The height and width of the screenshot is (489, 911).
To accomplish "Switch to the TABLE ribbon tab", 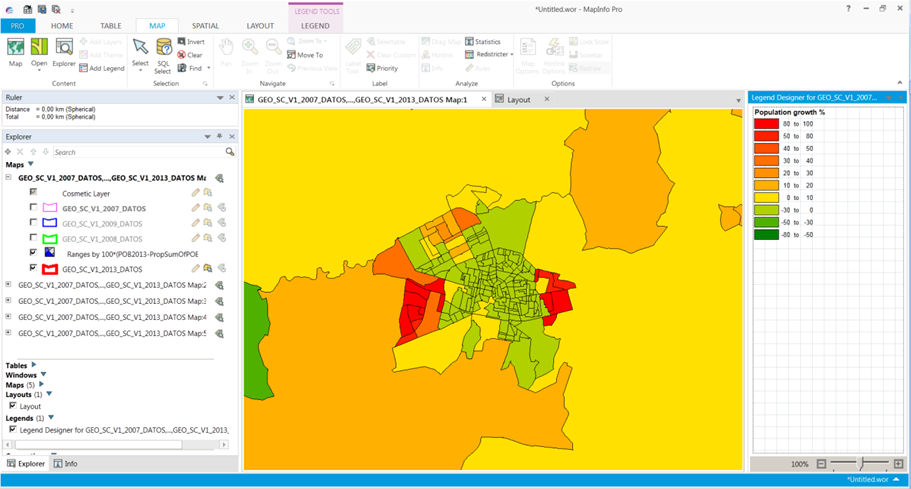I will 110,26.
